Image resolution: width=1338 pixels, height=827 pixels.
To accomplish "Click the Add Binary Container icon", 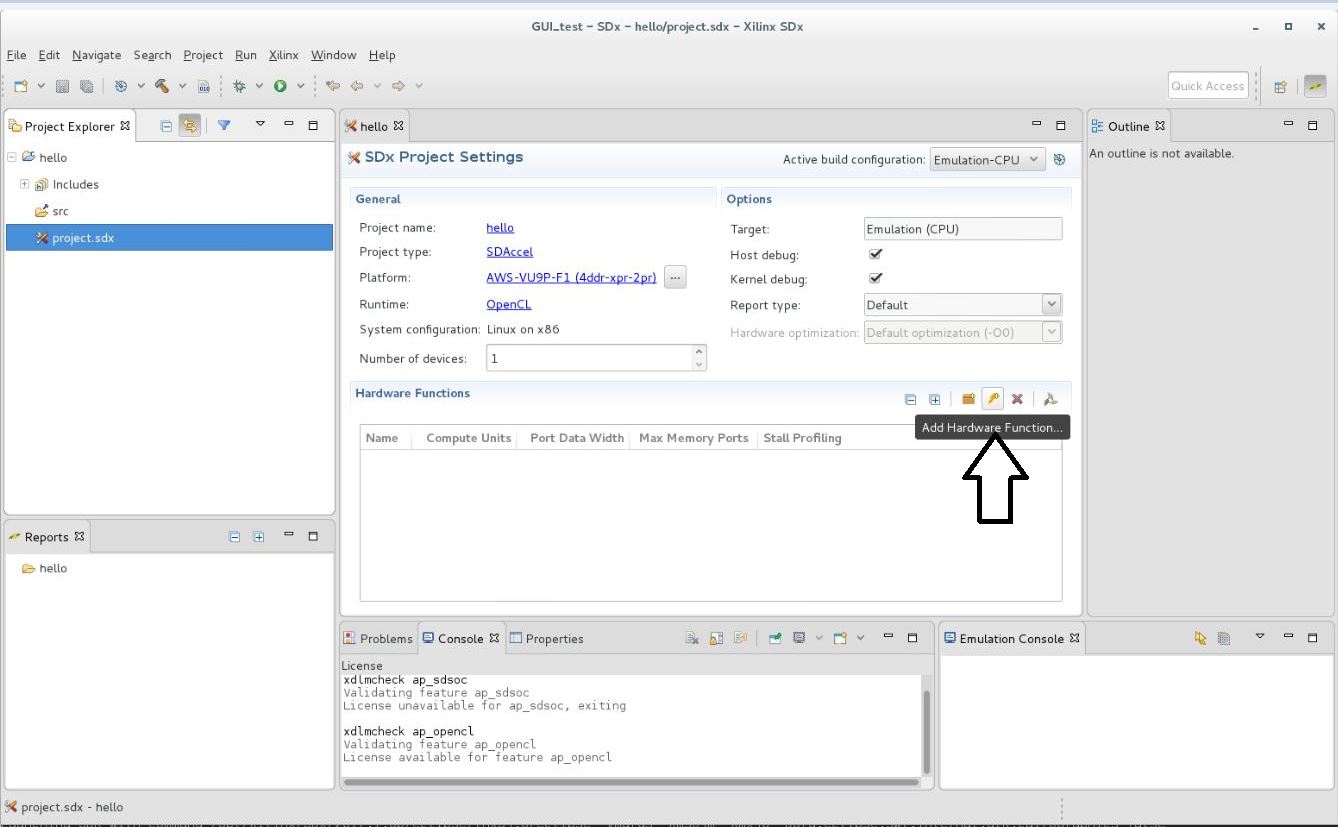I will (968, 399).
